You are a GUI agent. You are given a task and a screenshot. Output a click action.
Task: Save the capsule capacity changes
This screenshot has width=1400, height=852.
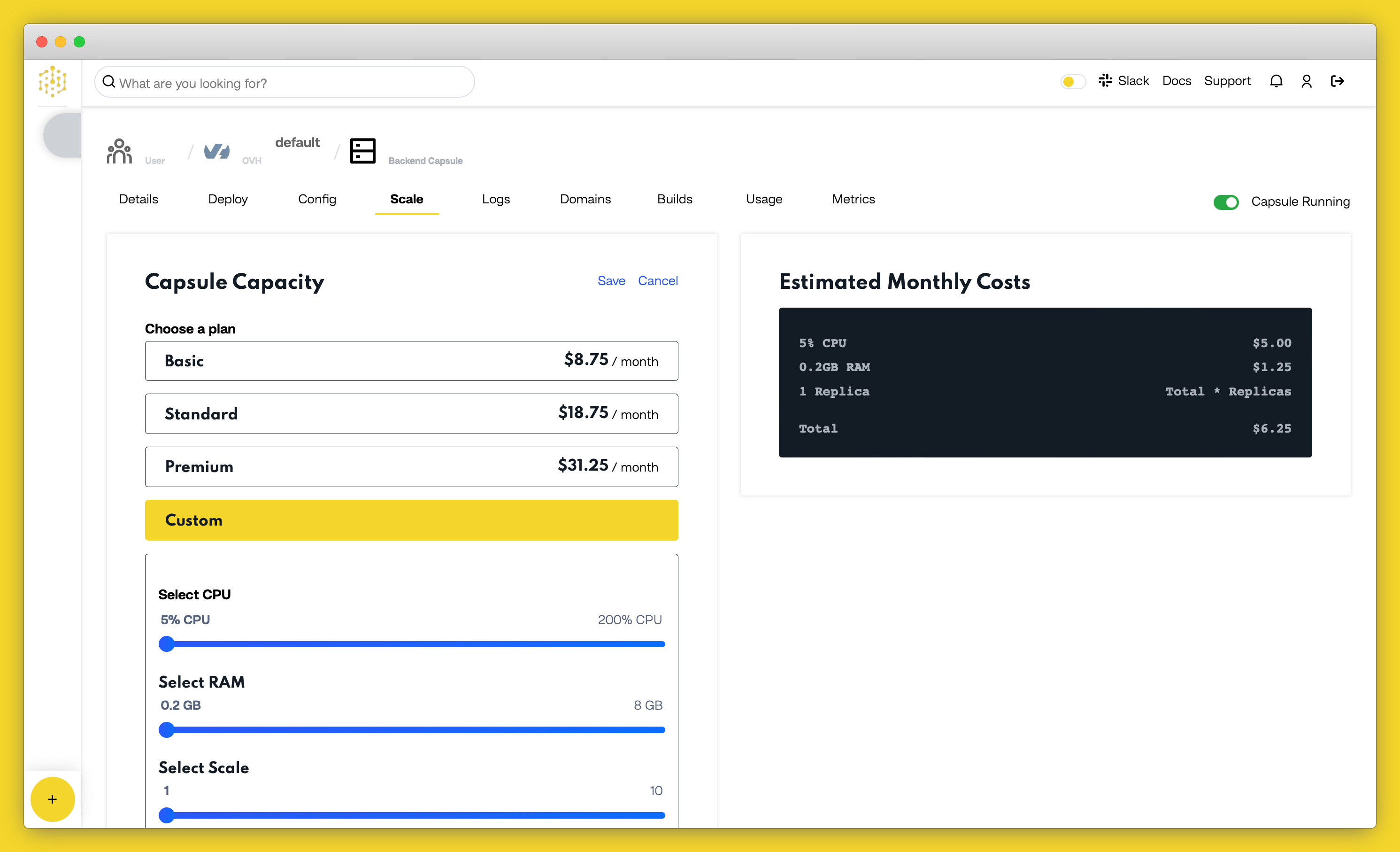click(611, 281)
